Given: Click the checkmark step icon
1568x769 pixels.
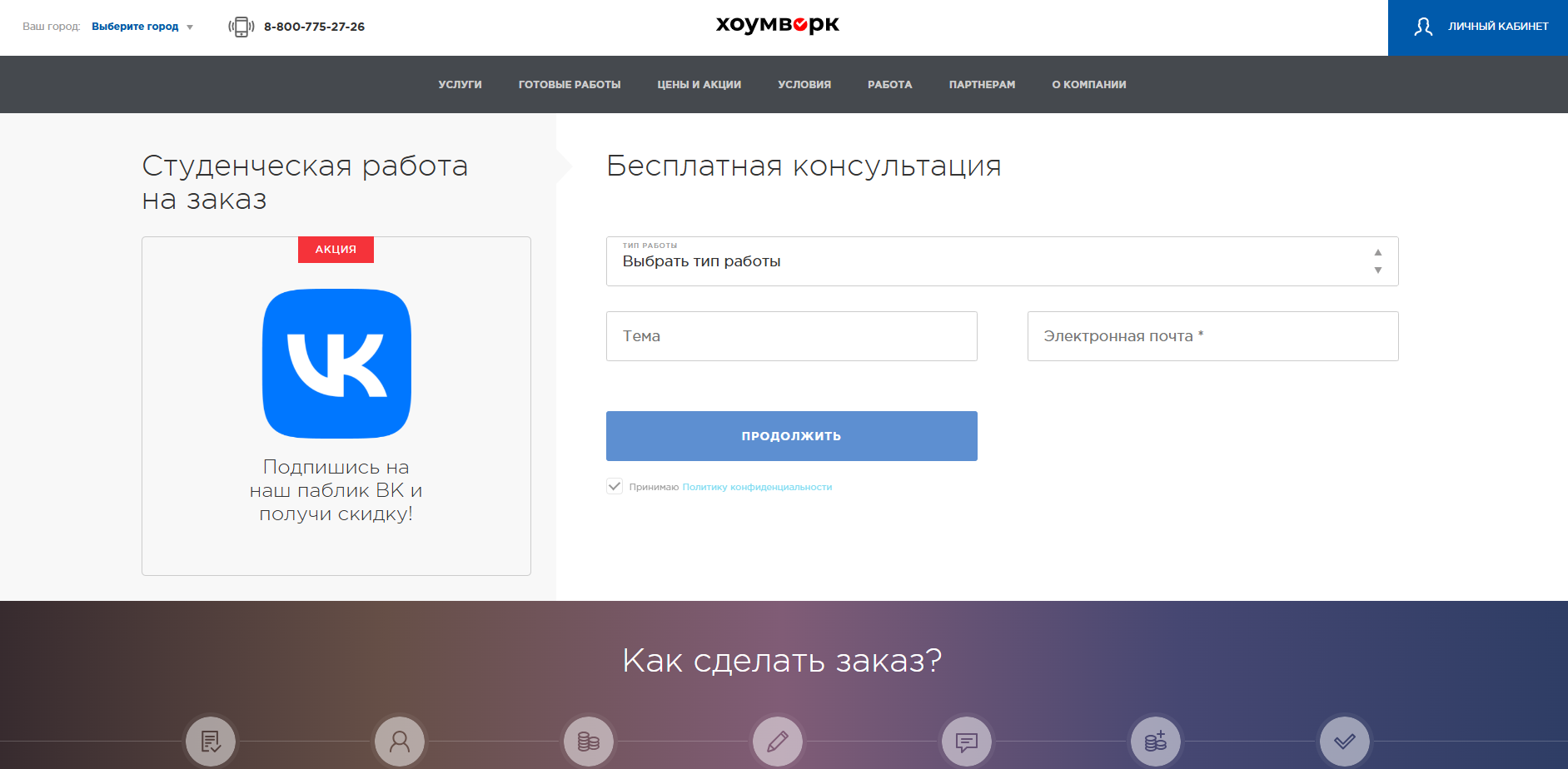Looking at the screenshot, I should point(1345,741).
